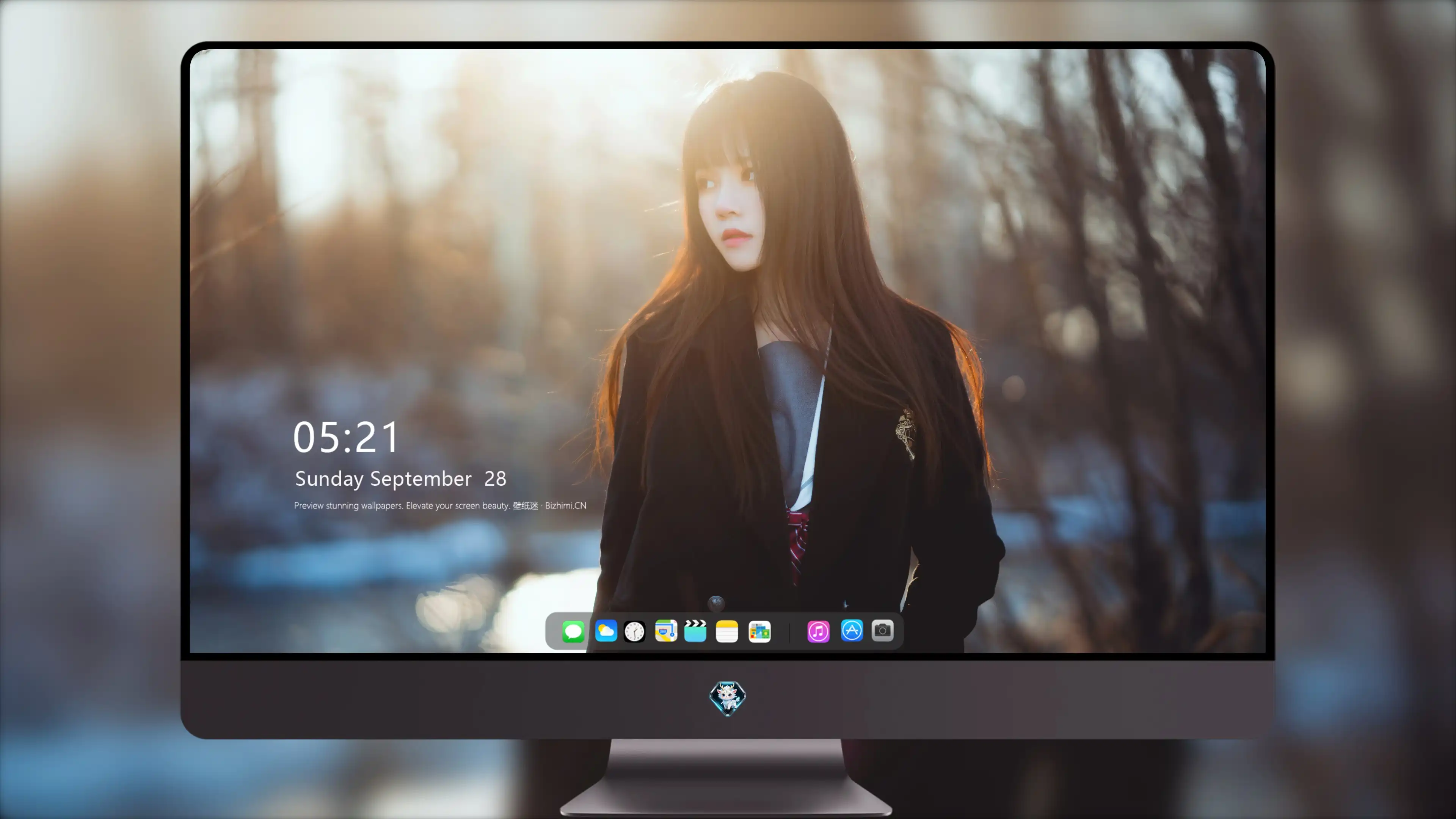
Task: Open the photo collage gallery dock icon
Action: pyautogui.click(x=759, y=631)
